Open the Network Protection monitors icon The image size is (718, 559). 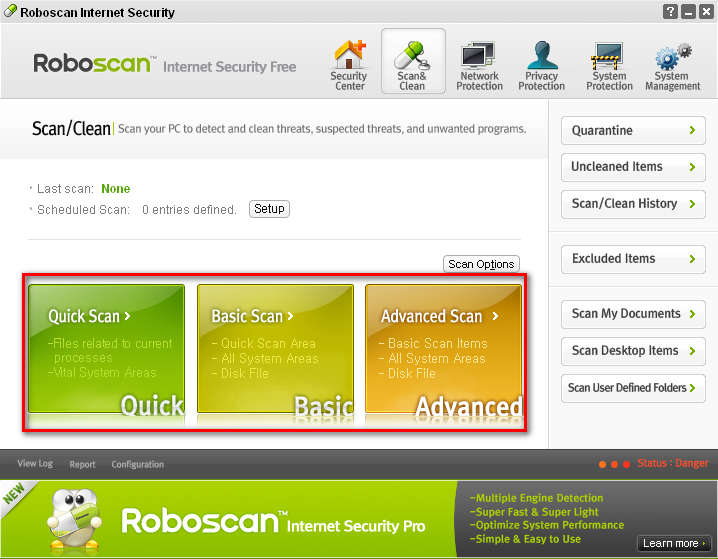479,55
